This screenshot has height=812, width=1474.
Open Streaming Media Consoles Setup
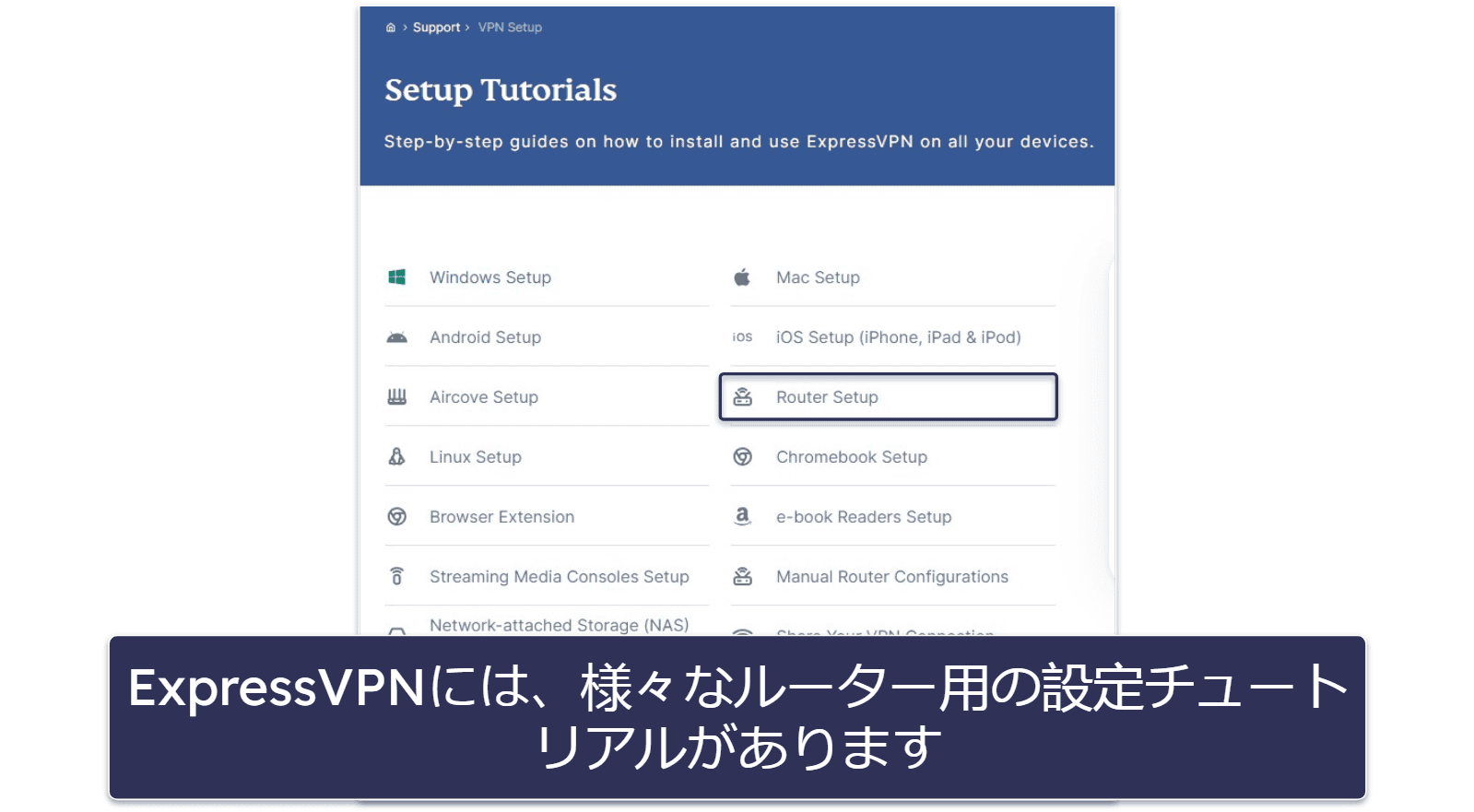pyautogui.click(x=560, y=577)
